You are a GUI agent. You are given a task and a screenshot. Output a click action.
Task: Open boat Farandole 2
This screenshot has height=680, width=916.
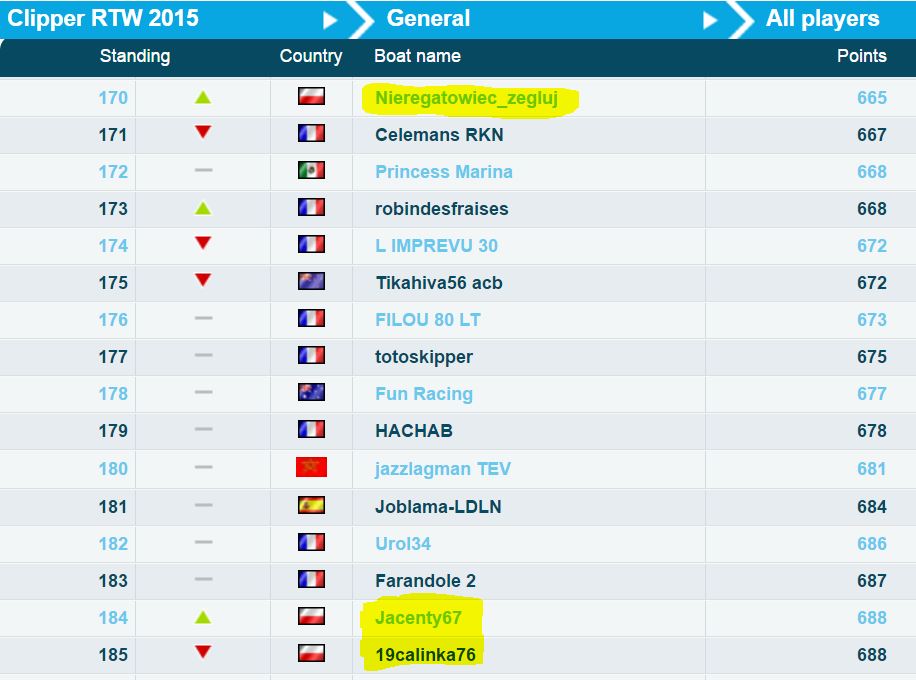point(425,581)
